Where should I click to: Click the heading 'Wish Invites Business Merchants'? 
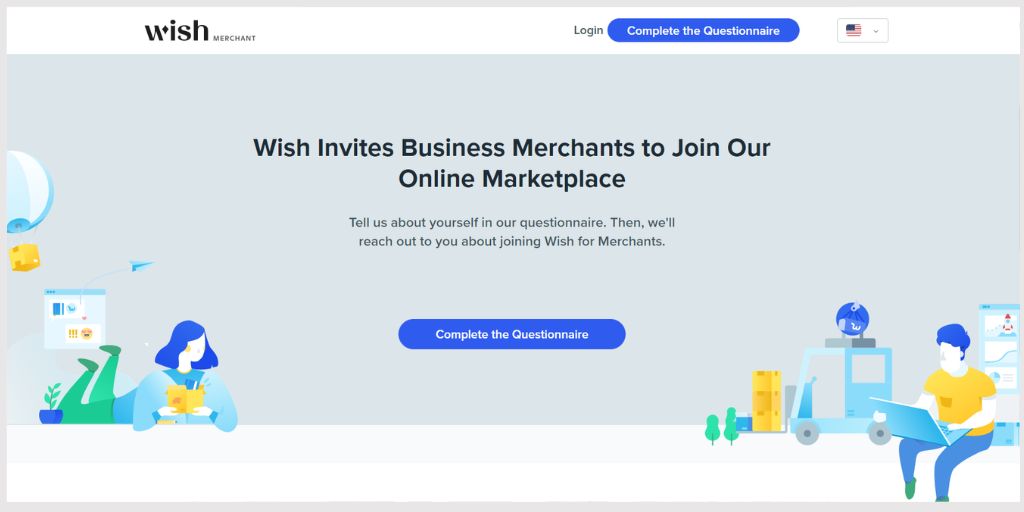pos(512,163)
